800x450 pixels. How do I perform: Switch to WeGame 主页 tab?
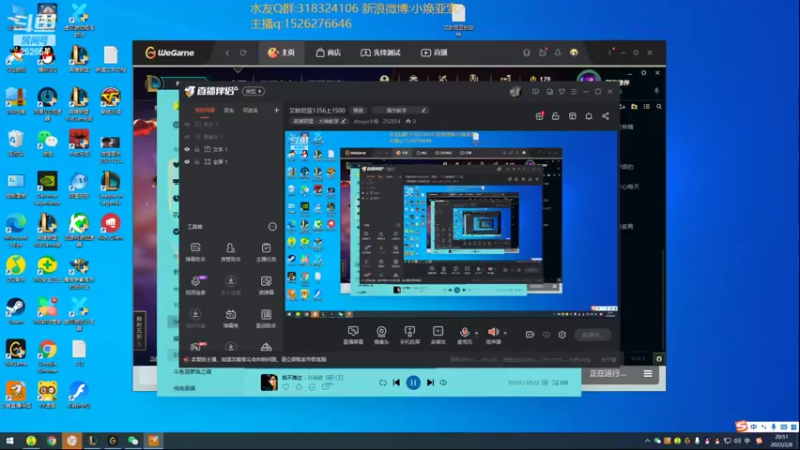click(x=282, y=53)
